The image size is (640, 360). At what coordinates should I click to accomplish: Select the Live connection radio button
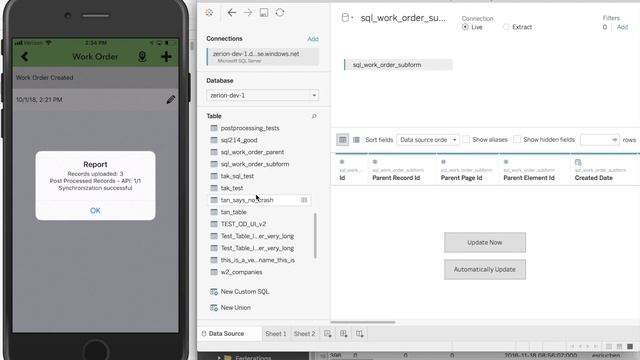coord(465,27)
